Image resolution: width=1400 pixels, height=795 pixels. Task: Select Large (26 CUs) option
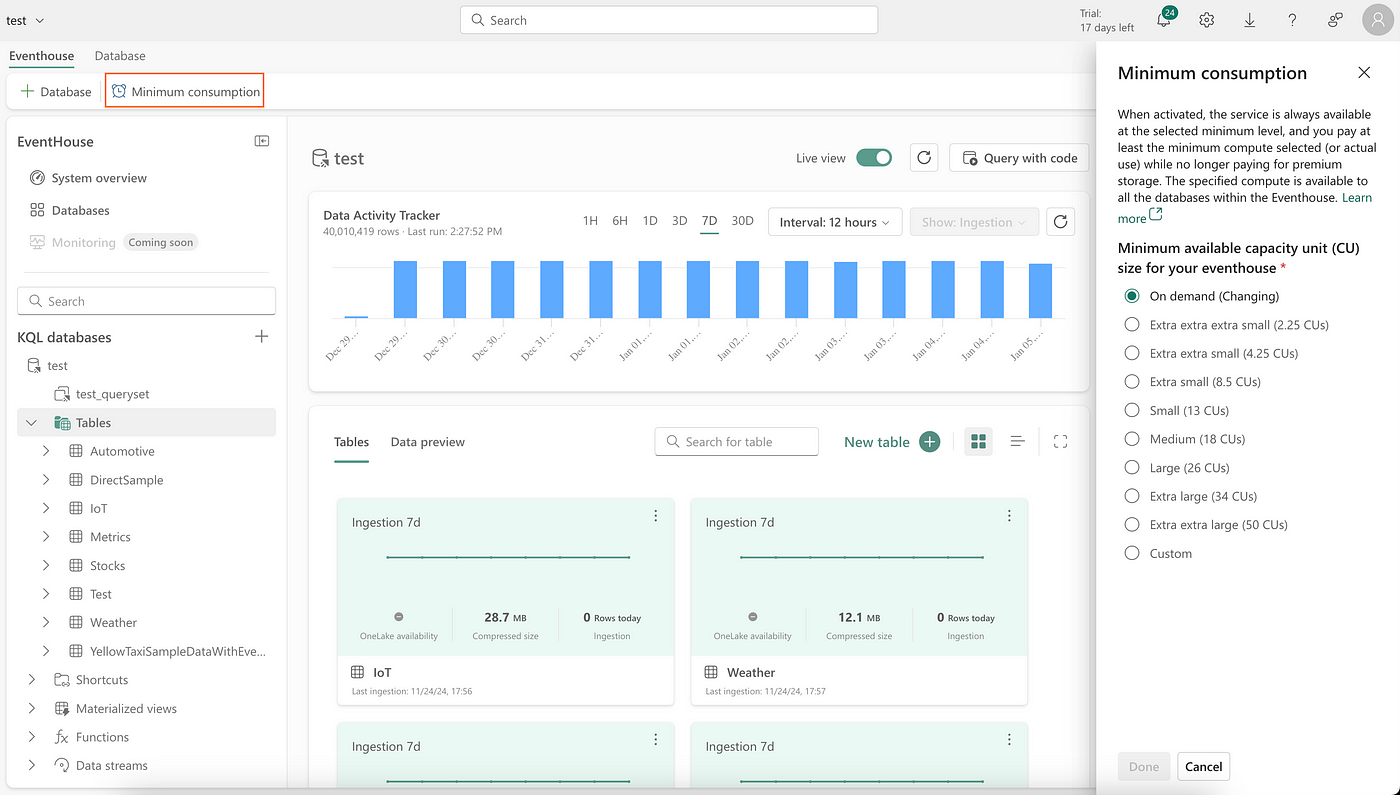click(x=1132, y=467)
